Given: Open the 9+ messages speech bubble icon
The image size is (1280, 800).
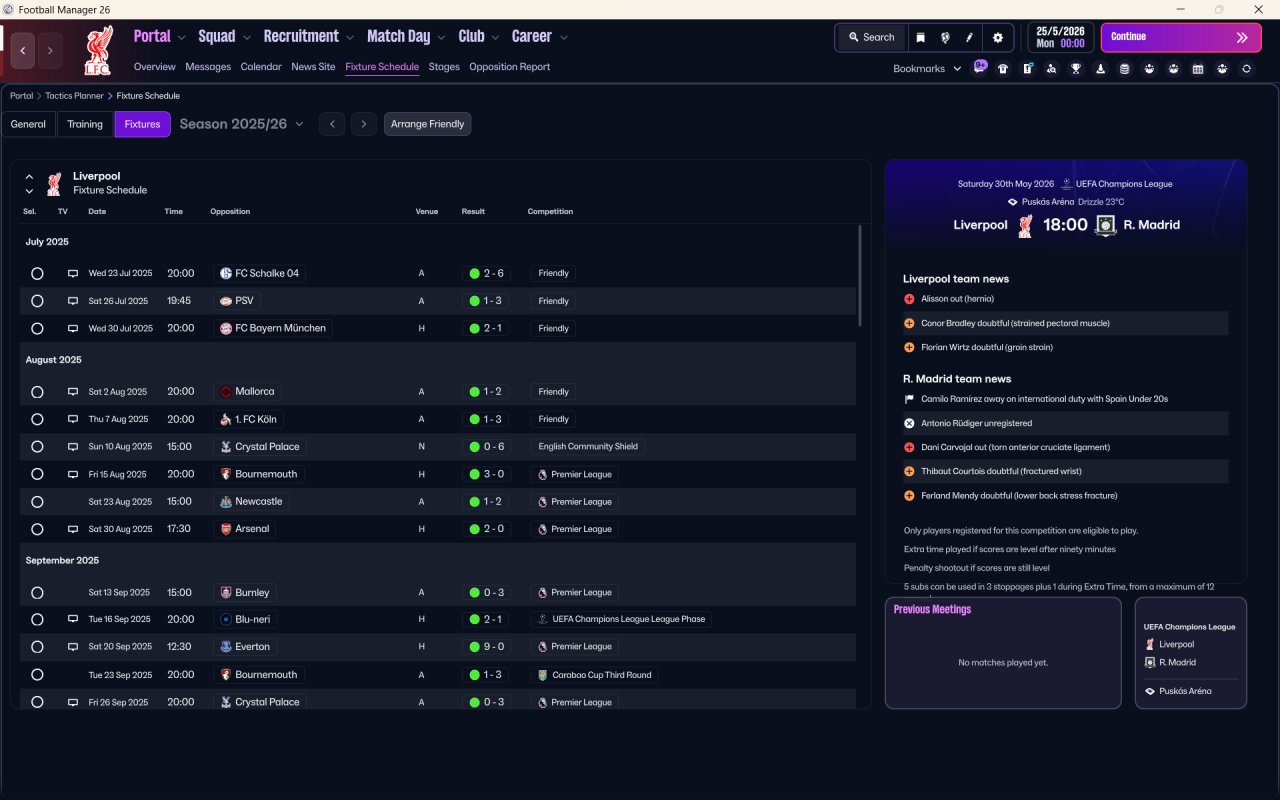Looking at the screenshot, I should [980, 68].
